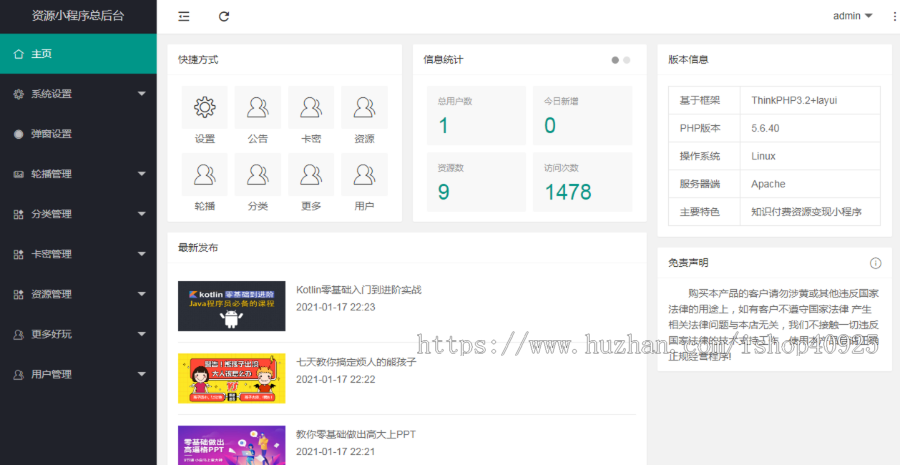900x465 pixels.
Task: Open the 弹窗设置 menu item
Action: 78,134
